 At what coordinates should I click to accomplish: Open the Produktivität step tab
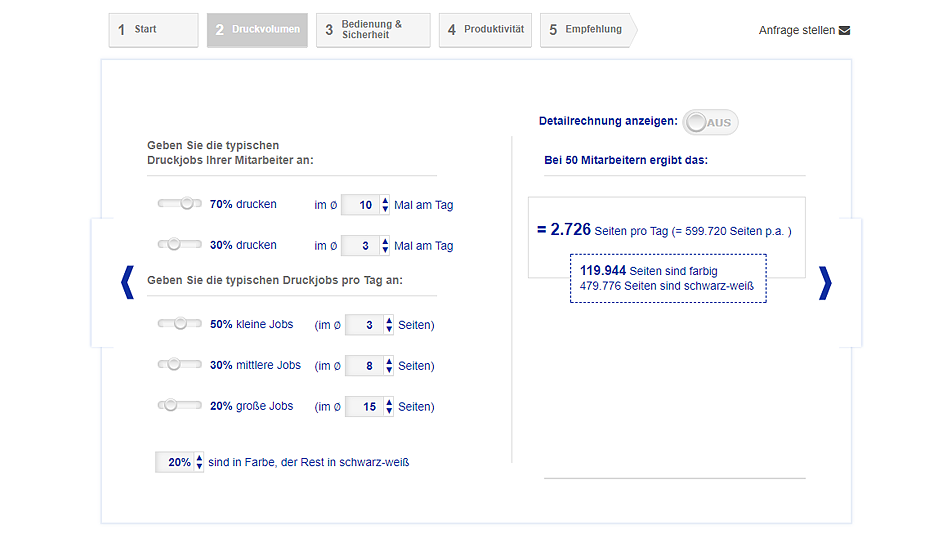(485, 30)
